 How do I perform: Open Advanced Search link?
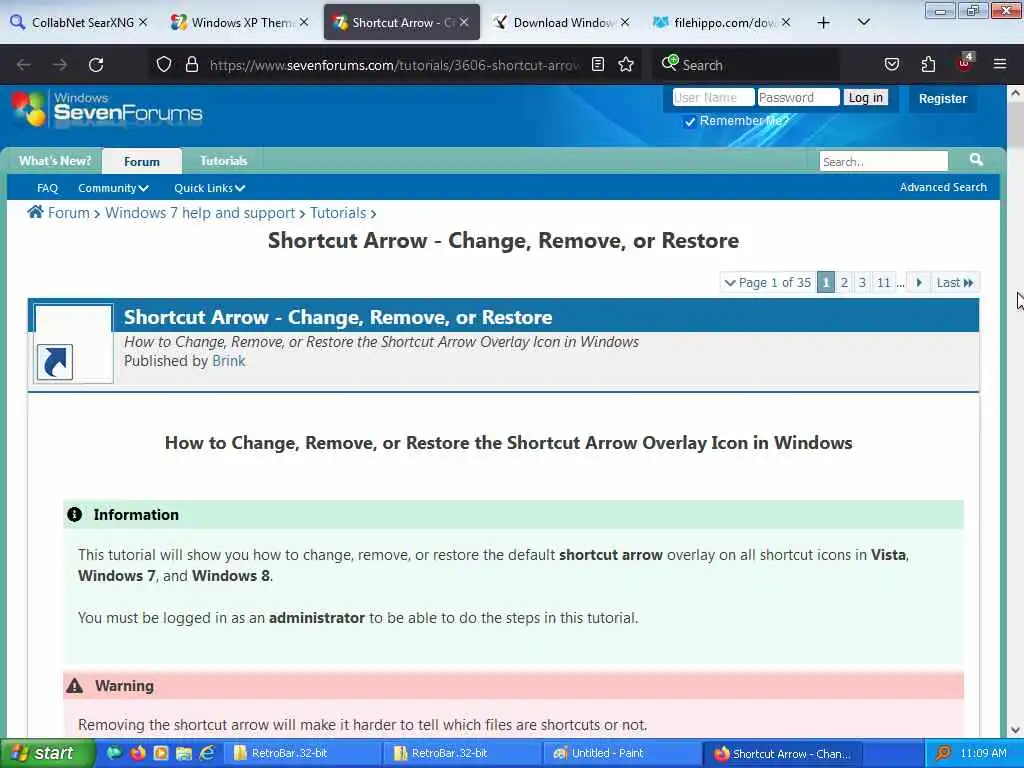(943, 187)
